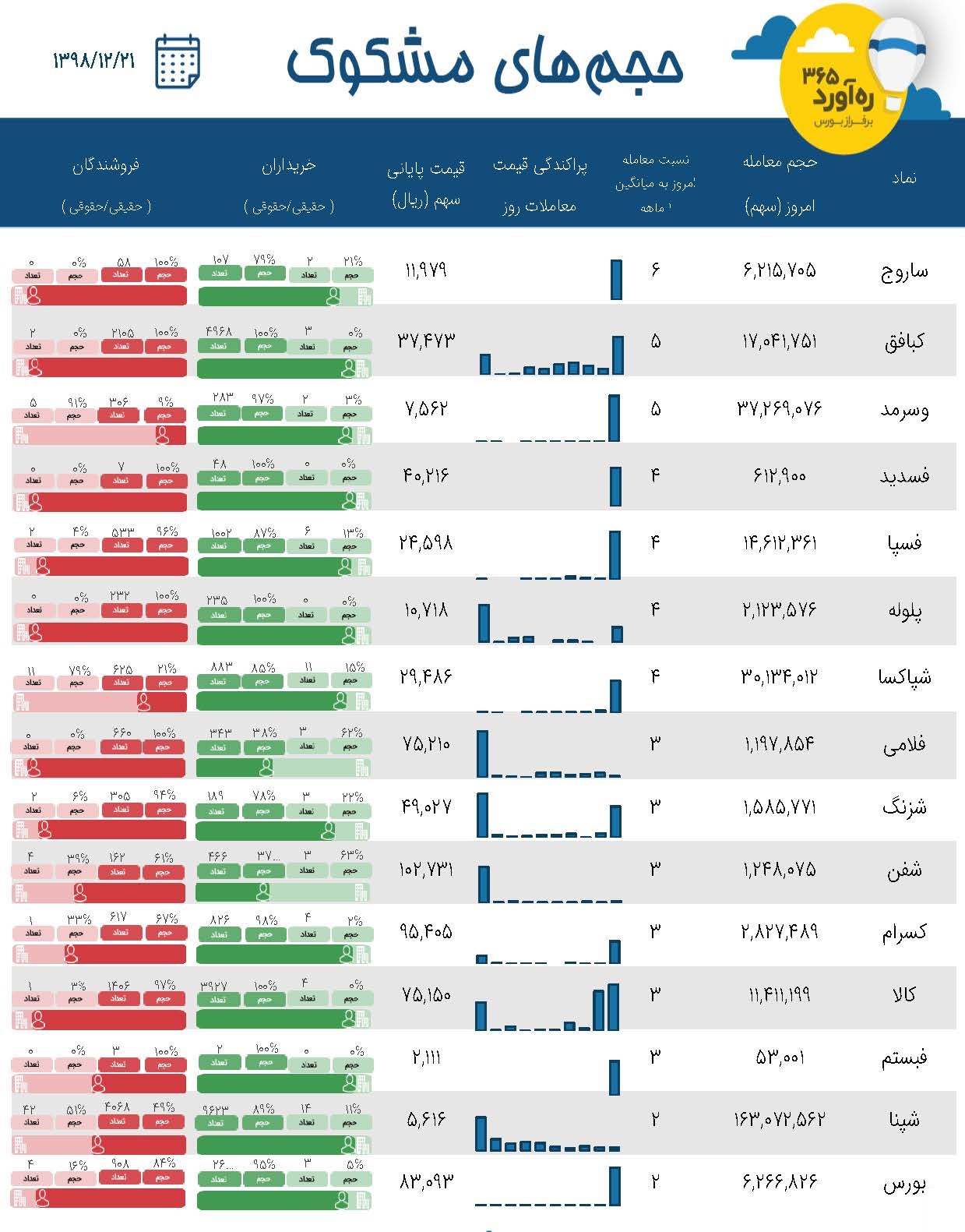Image resolution: width=965 pixels, height=1232 pixels.
Task: Click the green buyers bar for کسرام
Action: click(x=284, y=955)
